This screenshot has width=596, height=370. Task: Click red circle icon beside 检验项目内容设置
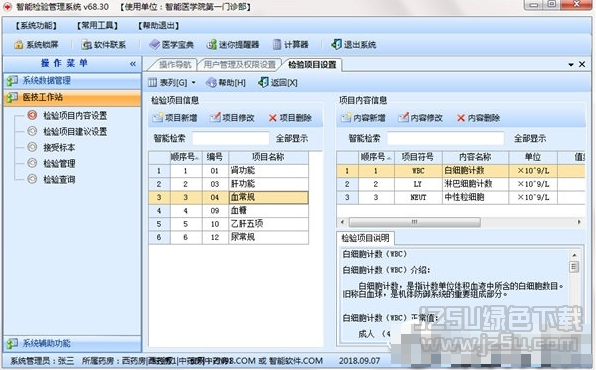pos(32,115)
